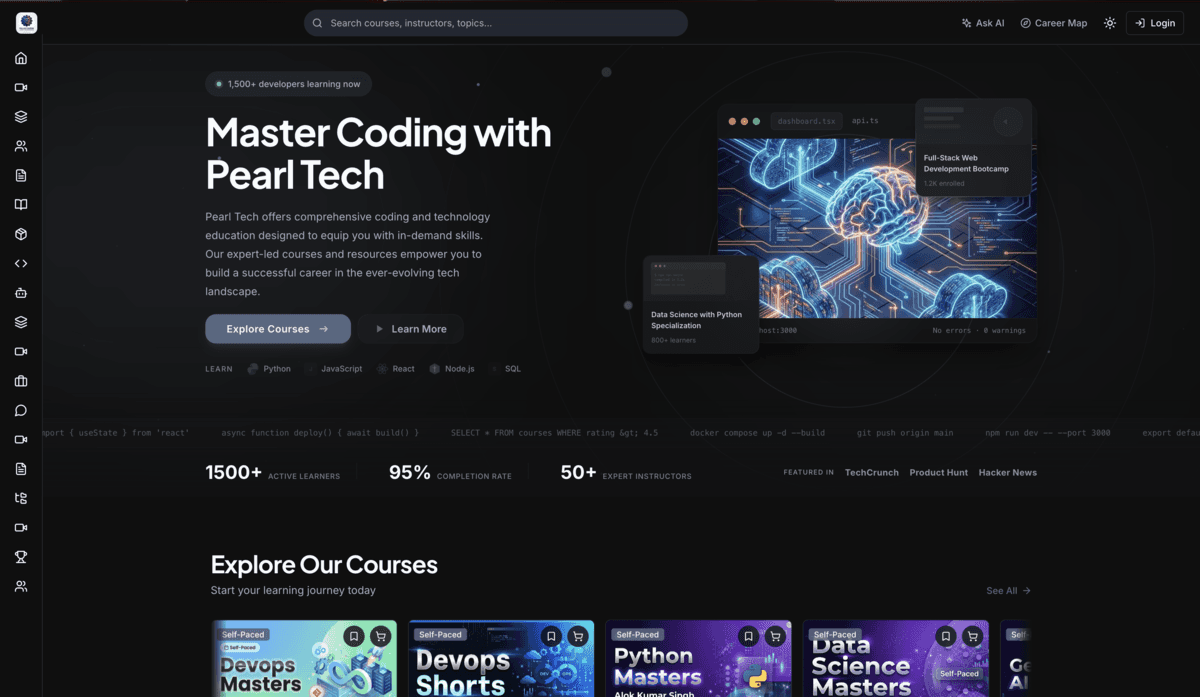Switch to the api.ts tab

pyautogui.click(x=864, y=120)
